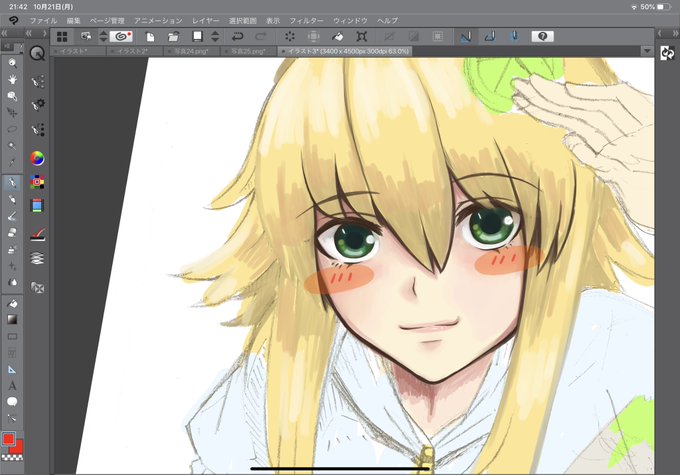Open レイヤー menu
This screenshot has width=680, height=475.
point(206,21)
